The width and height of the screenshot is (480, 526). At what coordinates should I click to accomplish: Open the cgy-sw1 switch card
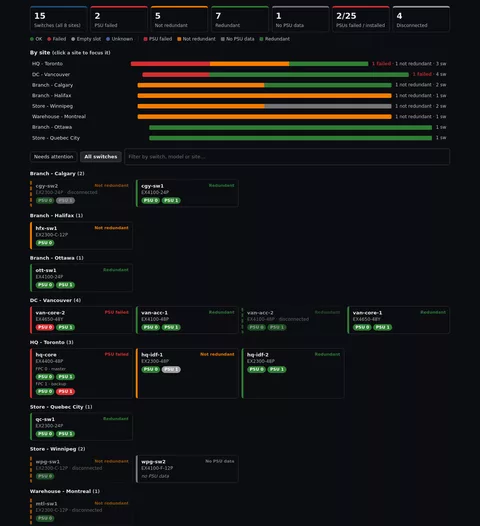coord(187,193)
